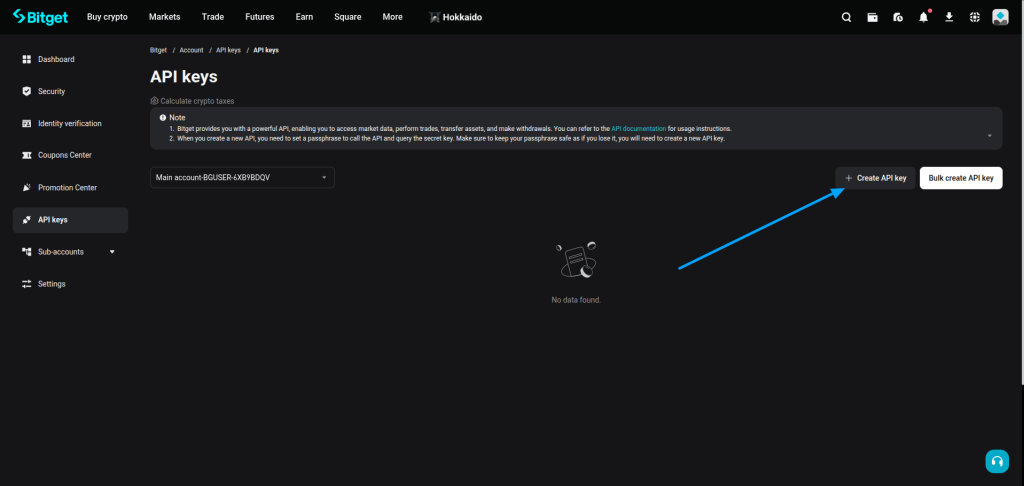The height and width of the screenshot is (486, 1024).
Task: Open the Futures menu
Action: (259, 17)
